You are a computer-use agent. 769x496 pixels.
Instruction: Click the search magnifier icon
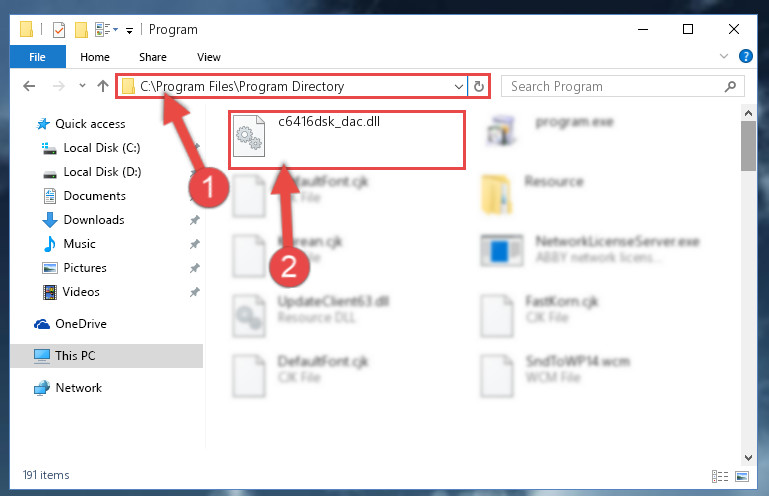[730, 86]
